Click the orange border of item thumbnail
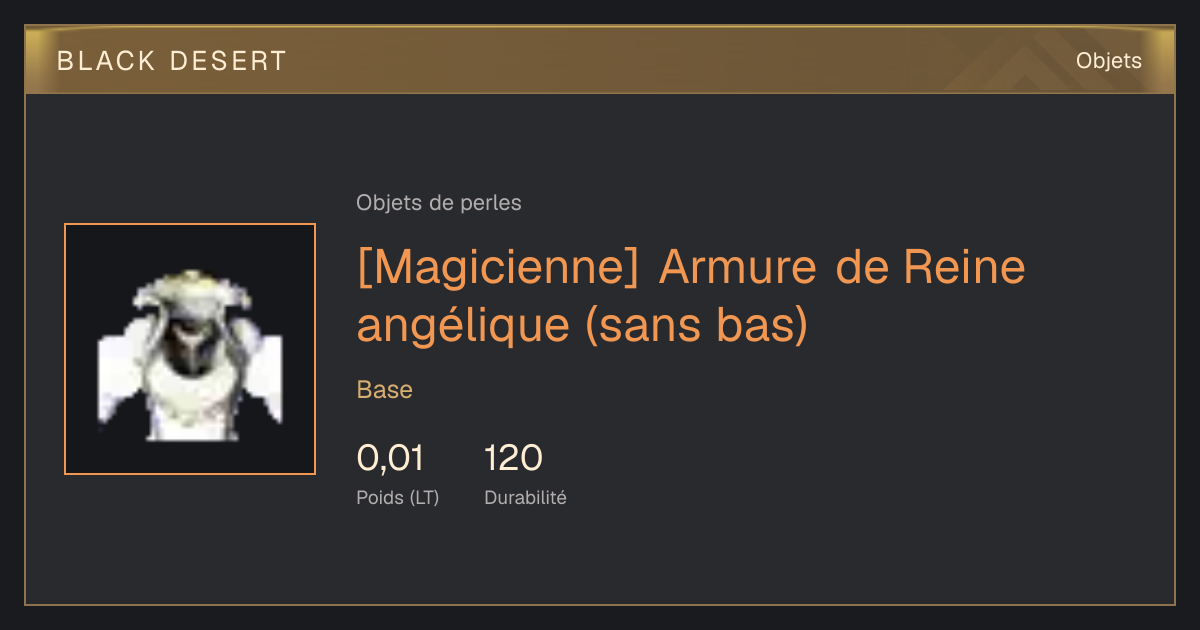The height and width of the screenshot is (630, 1200). tap(190, 225)
